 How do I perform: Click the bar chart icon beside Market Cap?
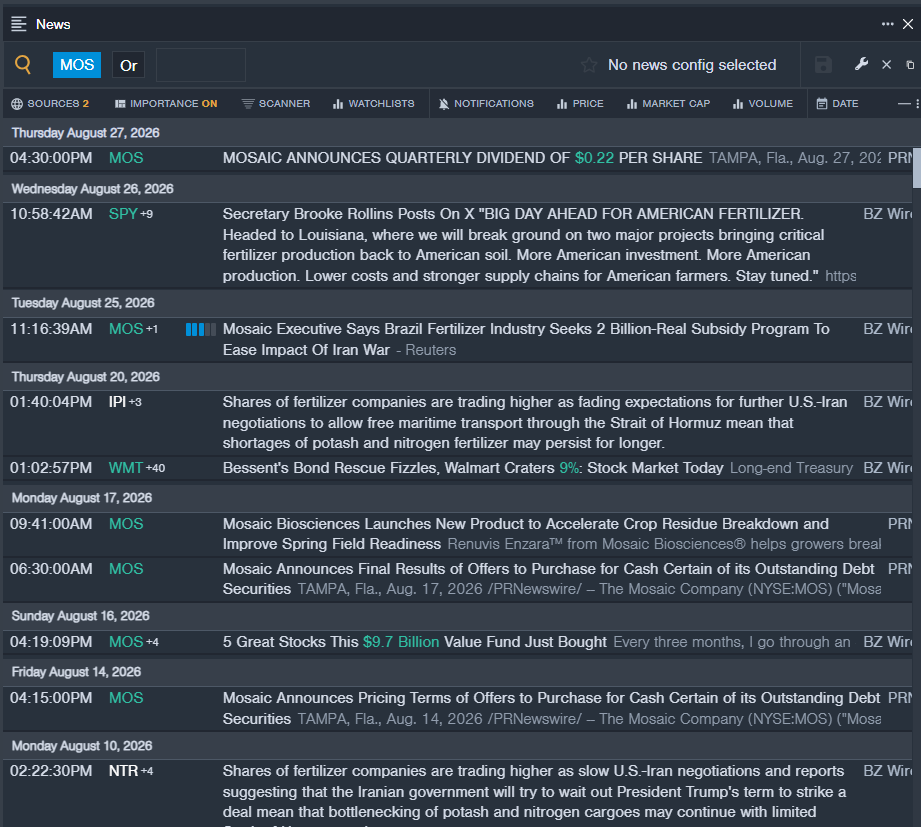pyautogui.click(x=631, y=104)
